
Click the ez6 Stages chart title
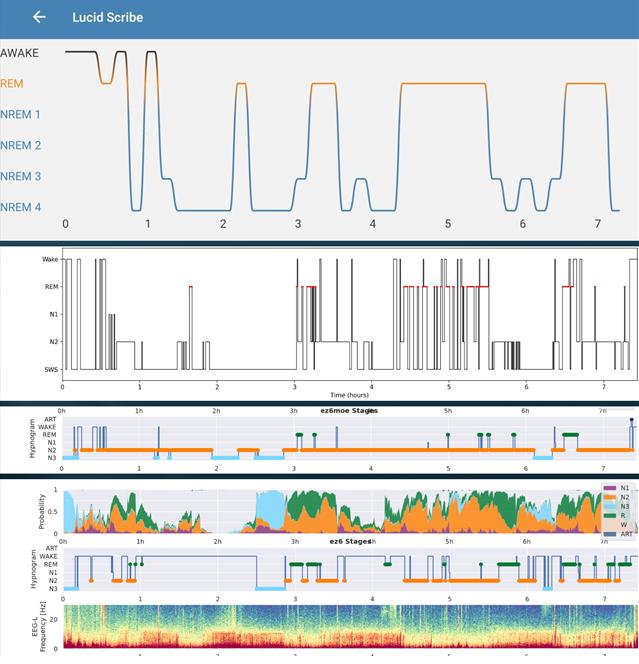click(352, 541)
